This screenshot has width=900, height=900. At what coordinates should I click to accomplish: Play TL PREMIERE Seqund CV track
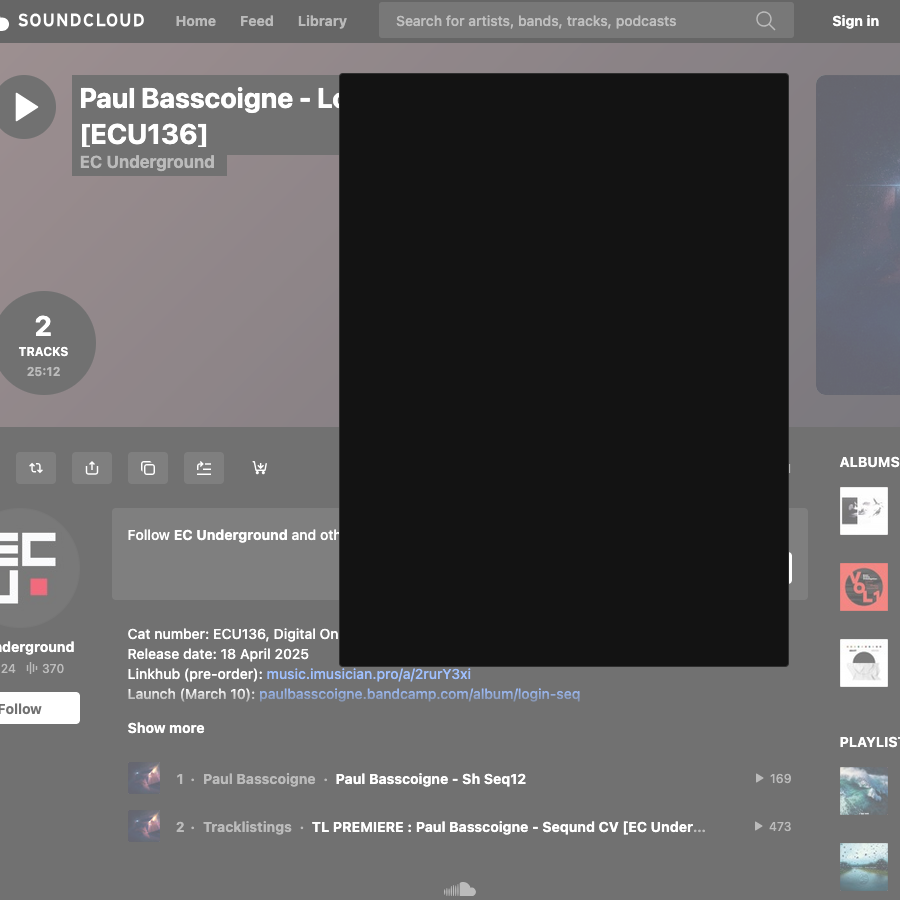tap(509, 827)
